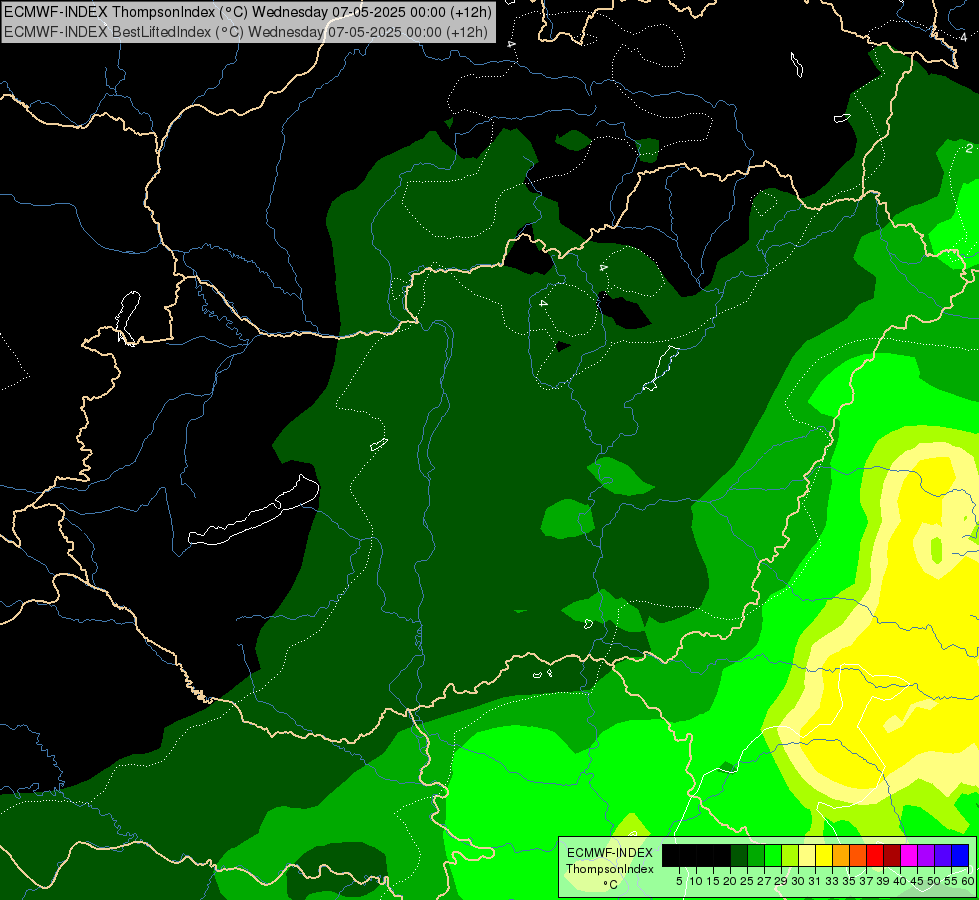Click the purple 45–50 legend swatch
The height and width of the screenshot is (900, 979).
pyautogui.click(x=926, y=855)
